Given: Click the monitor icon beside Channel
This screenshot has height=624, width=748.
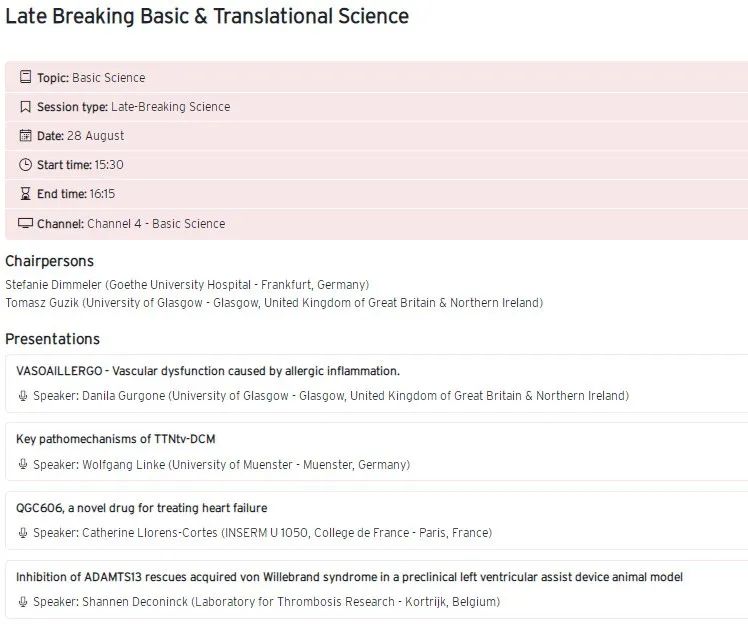Looking at the screenshot, I should (25, 223).
